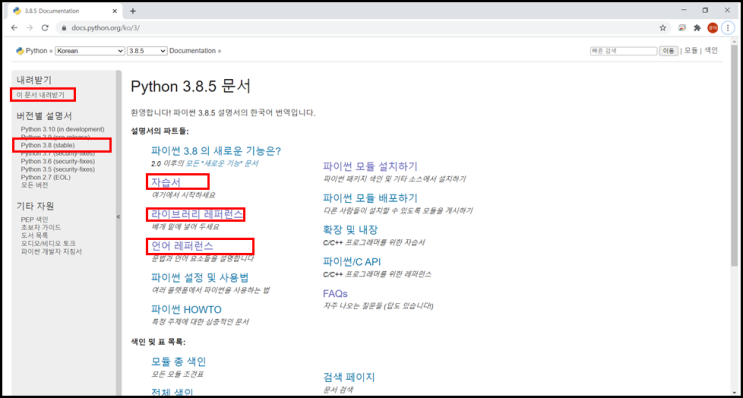Open the extensions puzzle icon
This screenshot has width=743, height=398.
(x=697, y=28)
